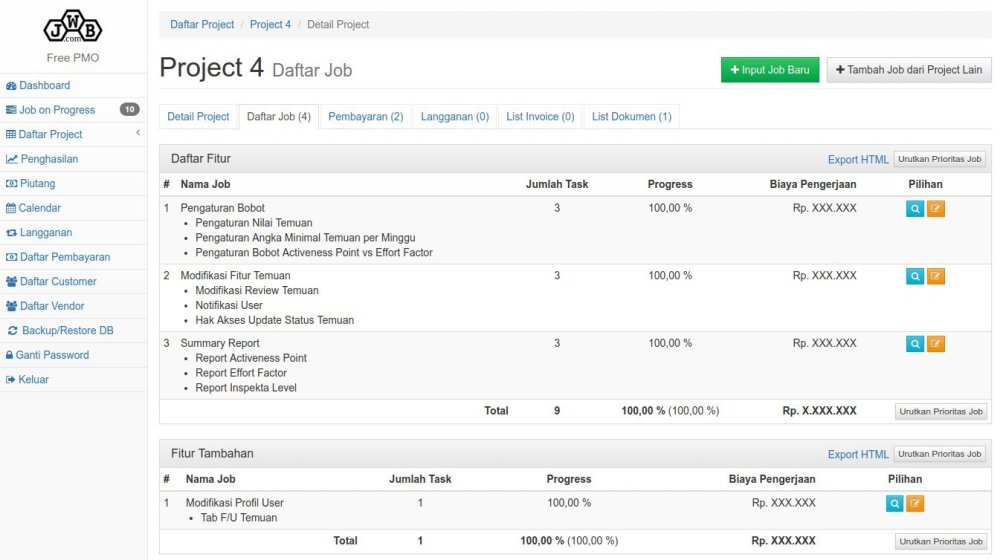Open Backup/Restore DB in sidebar
This screenshot has height=560, width=1000.
pos(67,331)
